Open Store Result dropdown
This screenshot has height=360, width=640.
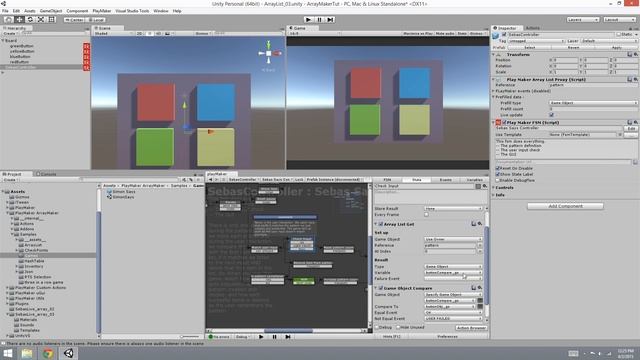(x=453, y=209)
